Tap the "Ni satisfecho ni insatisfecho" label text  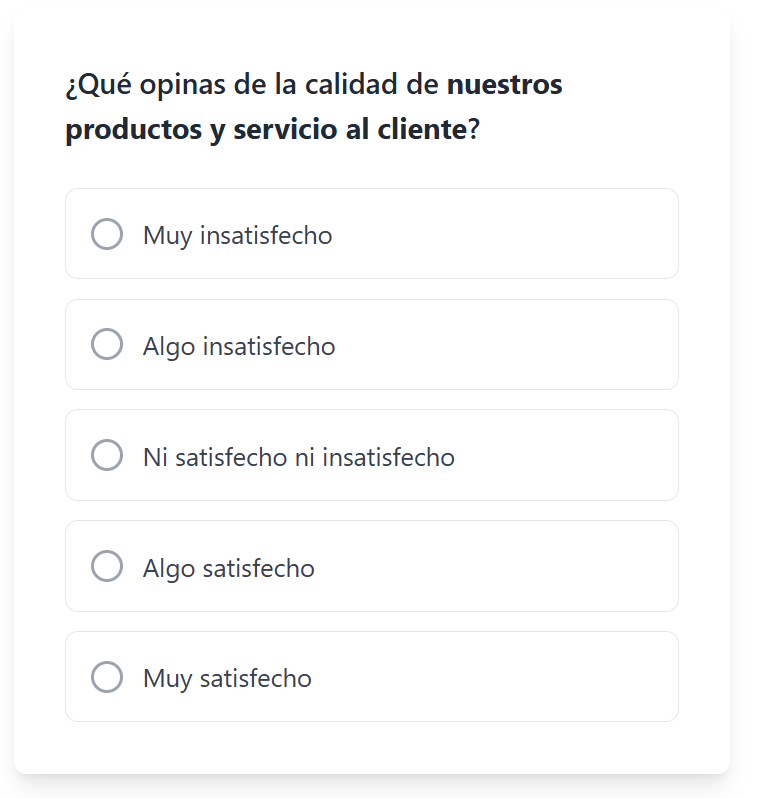(x=298, y=458)
